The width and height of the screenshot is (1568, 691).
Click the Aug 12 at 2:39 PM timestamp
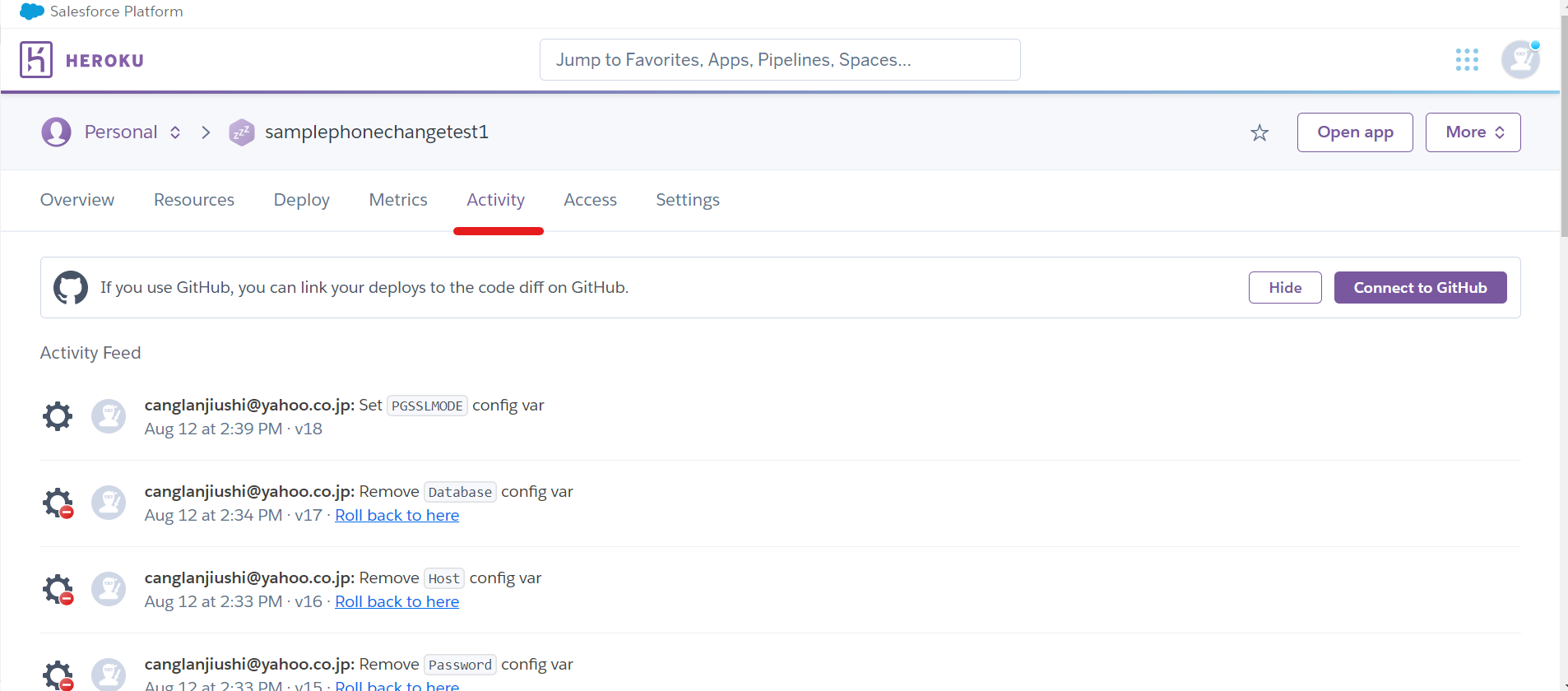213,429
